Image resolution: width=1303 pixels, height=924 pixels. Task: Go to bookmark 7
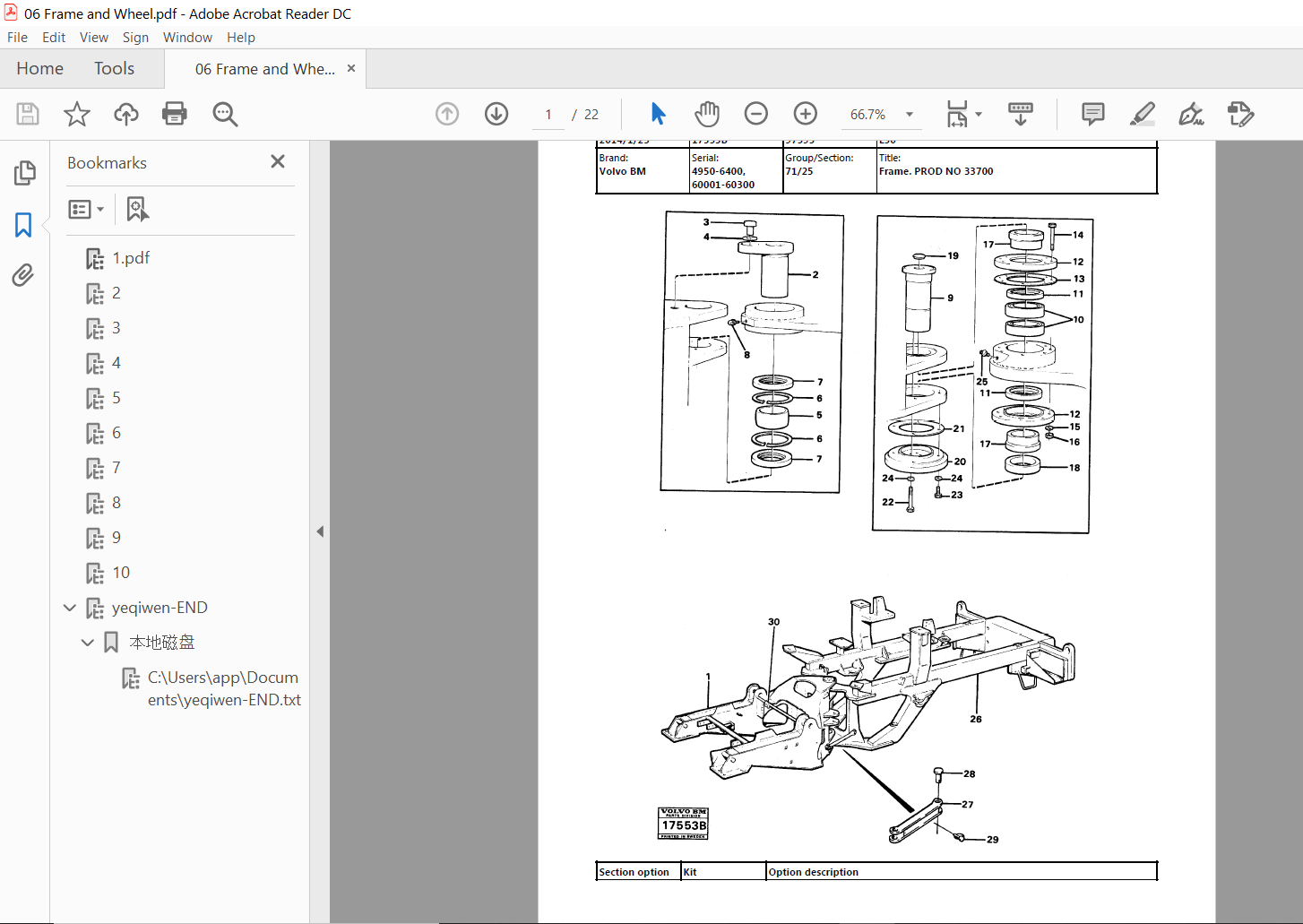(x=116, y=468)
